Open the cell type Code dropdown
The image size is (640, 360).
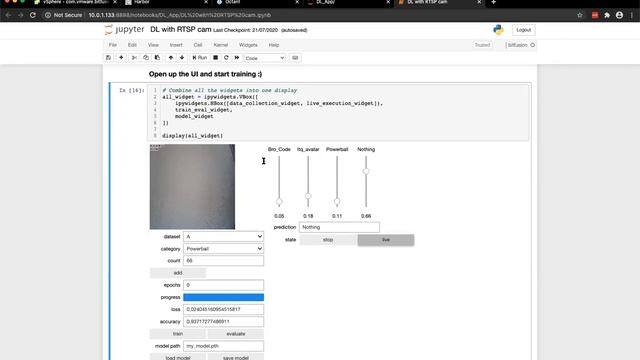tap(265, 58)
